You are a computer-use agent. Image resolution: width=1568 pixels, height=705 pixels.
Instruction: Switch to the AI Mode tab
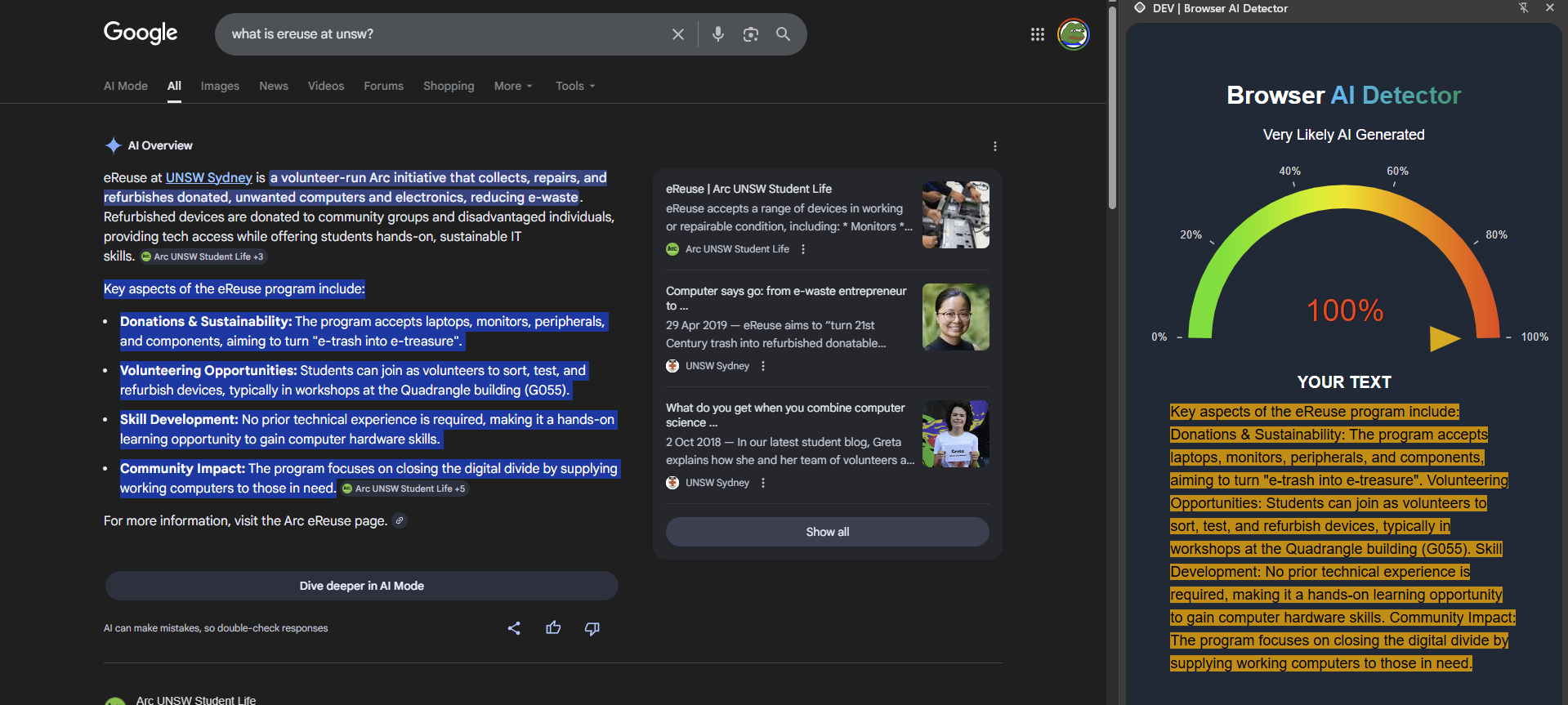pos(126,86)
